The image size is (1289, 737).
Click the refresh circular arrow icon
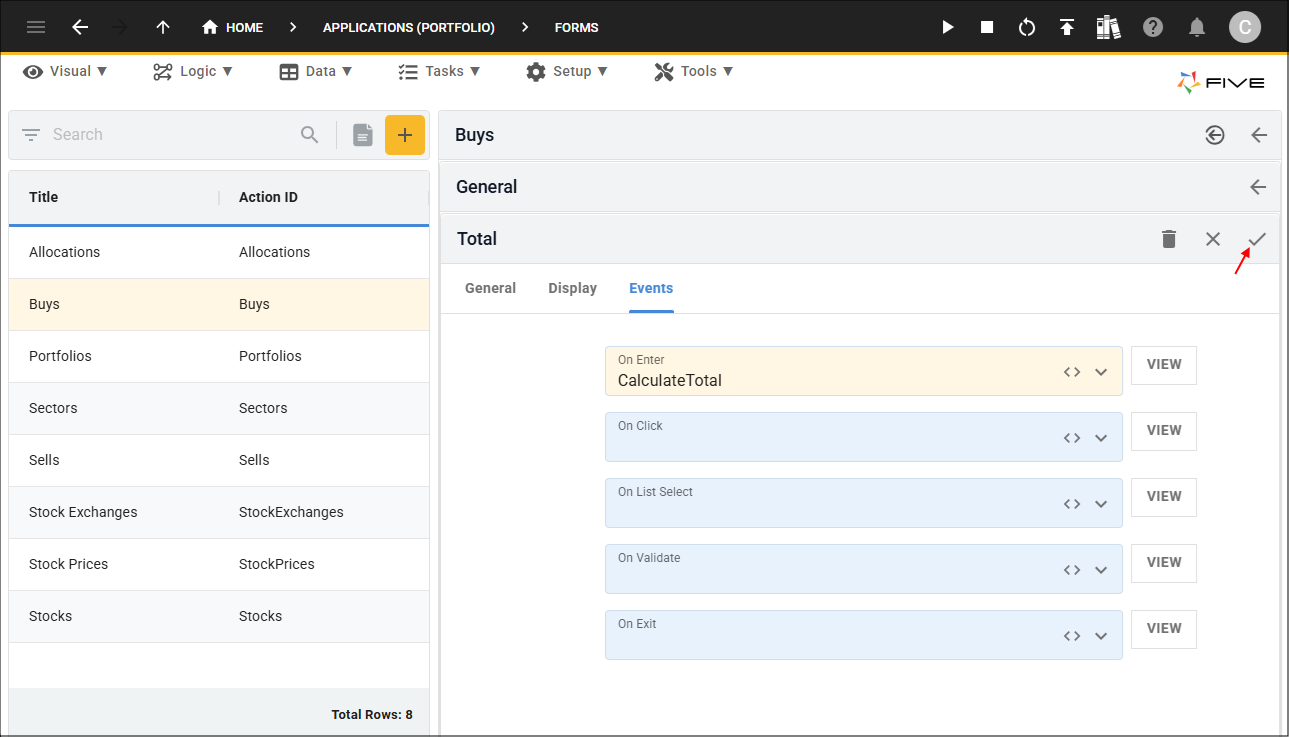(x=1027, y=27)
